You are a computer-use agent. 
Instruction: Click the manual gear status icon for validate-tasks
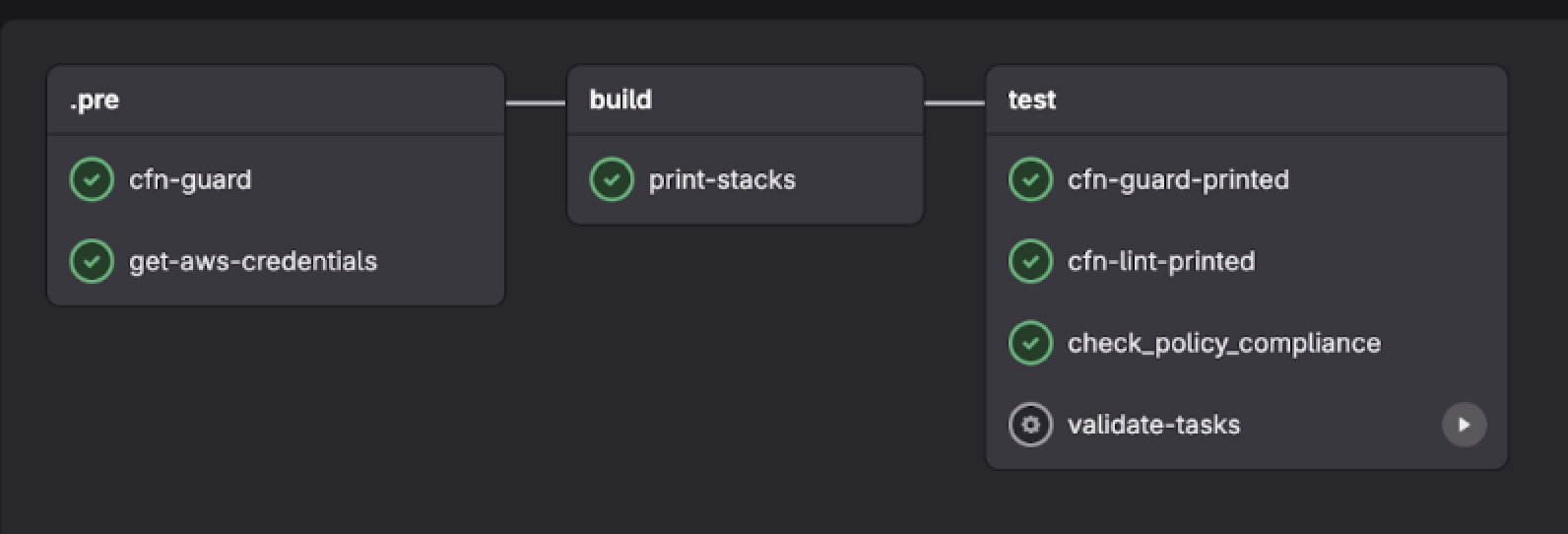pyautogui.click(x=1030, y=426)
